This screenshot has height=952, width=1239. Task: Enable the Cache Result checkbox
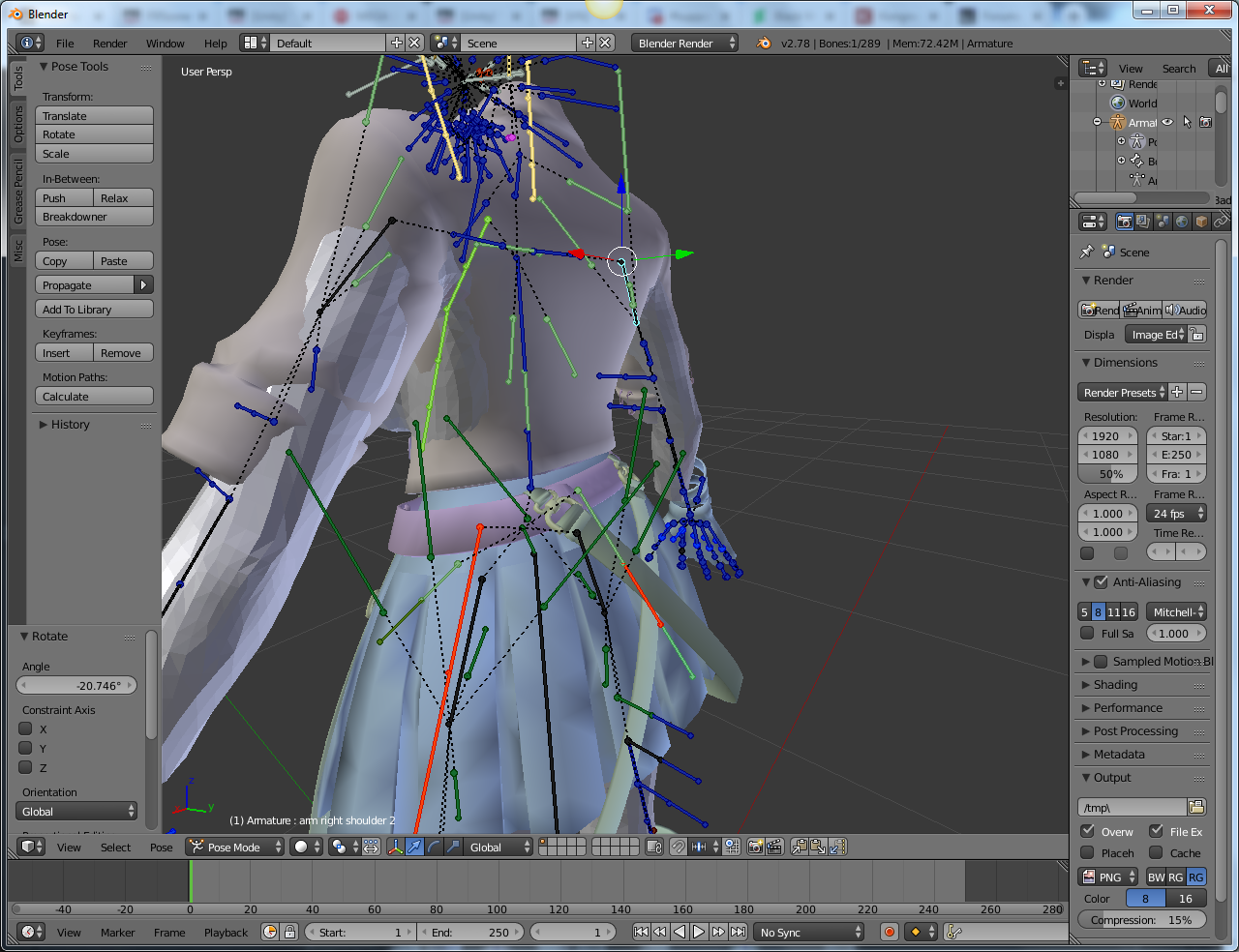tap(1156, 852)
